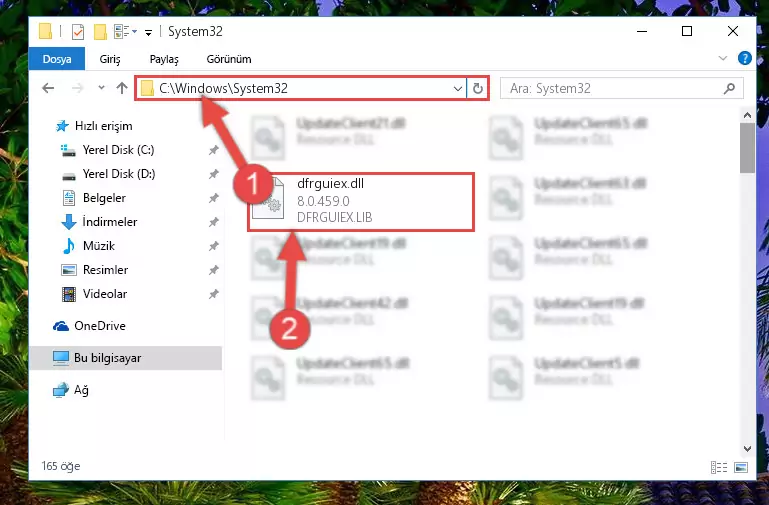
Task: Switch to large icons view in status bar
Action: [x=741, y=467]
